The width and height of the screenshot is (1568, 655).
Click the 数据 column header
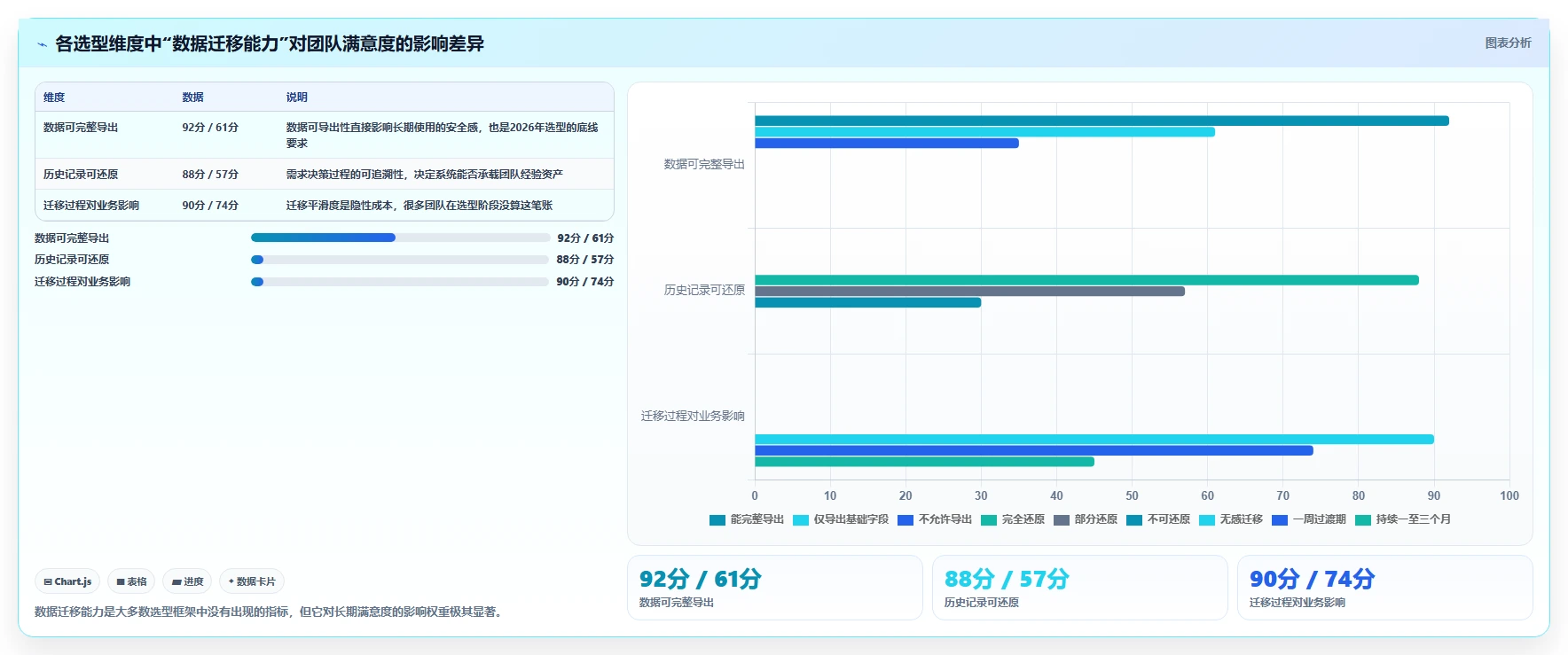[x=192, y=97]
